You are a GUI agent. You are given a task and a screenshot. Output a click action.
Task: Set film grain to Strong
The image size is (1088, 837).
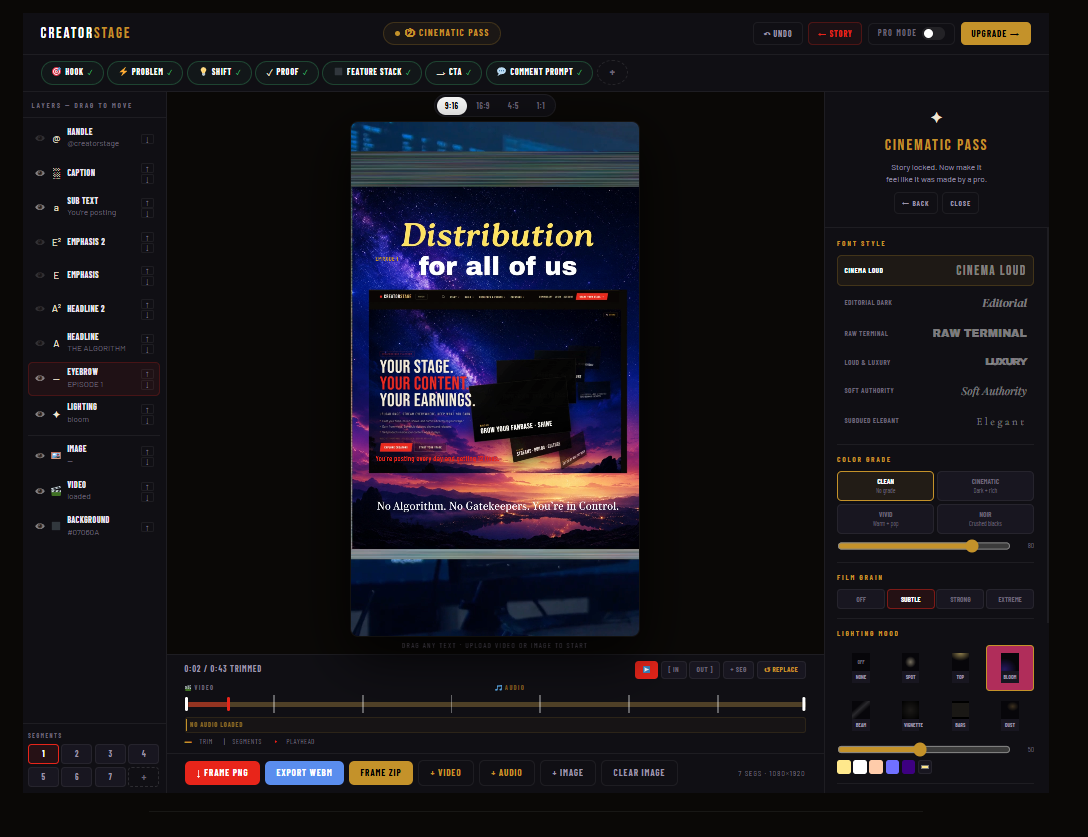960,599
